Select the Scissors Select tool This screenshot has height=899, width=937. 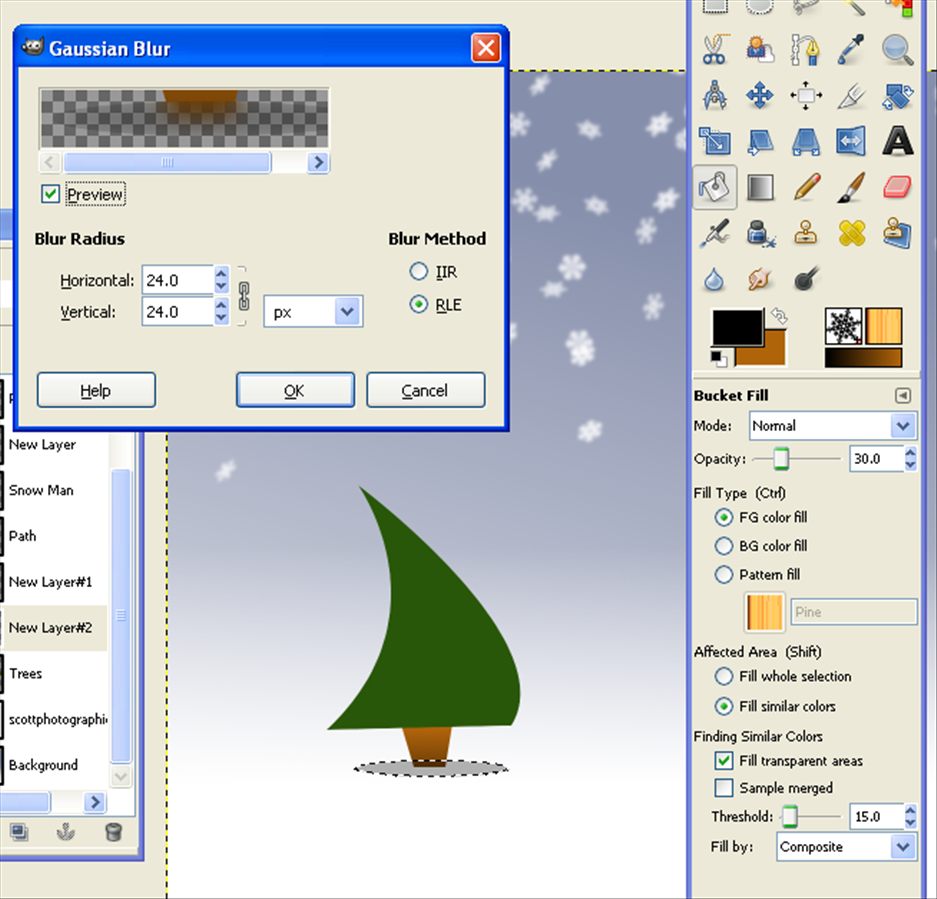714,50
